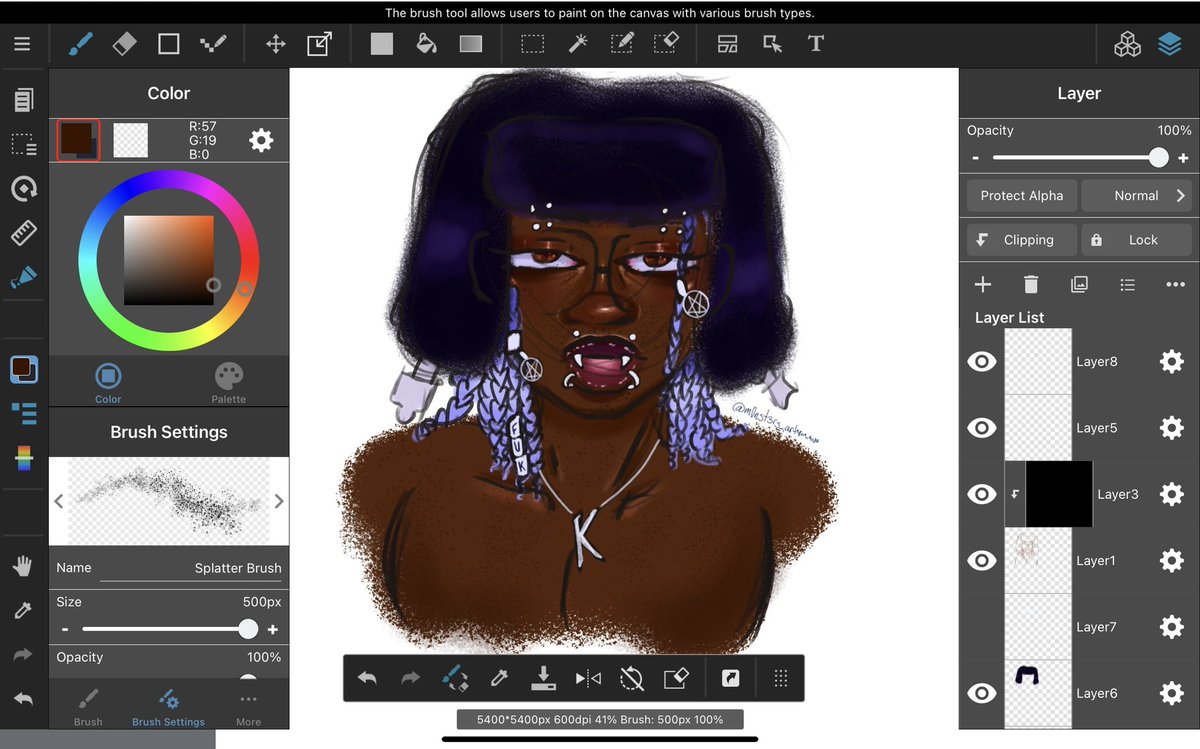Select the Transform tool
Image resolution: width=1200 pixels, height=749 pixels.
tap(319, 44)
